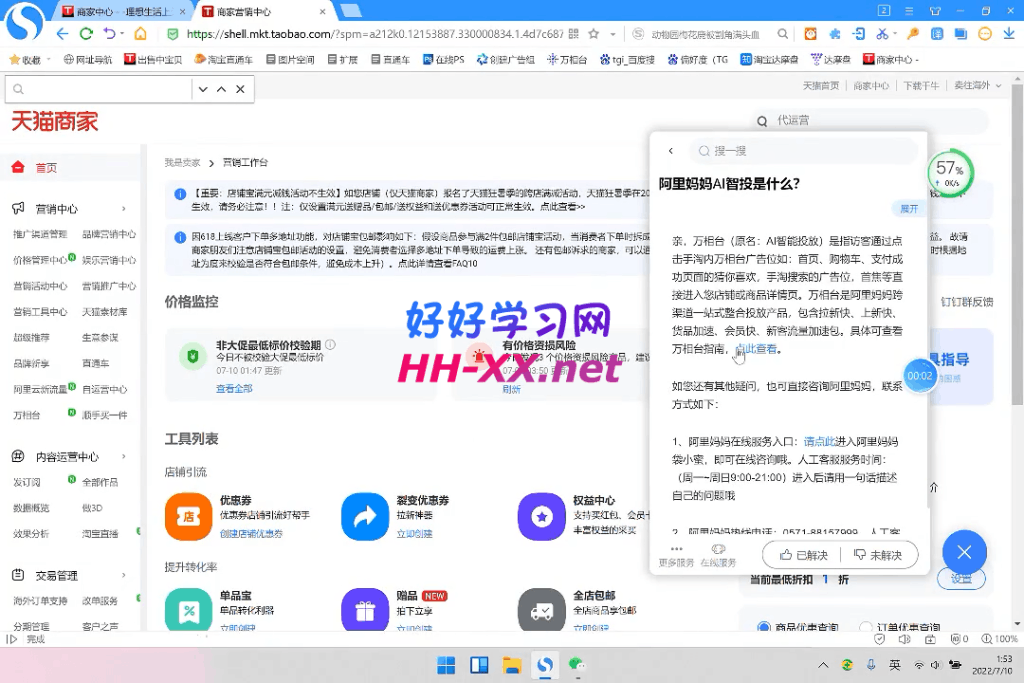The height and width of the screenshot is (683, 1024).
Task: Open the address bar star dropdown arrow
Action: [613, 34]
